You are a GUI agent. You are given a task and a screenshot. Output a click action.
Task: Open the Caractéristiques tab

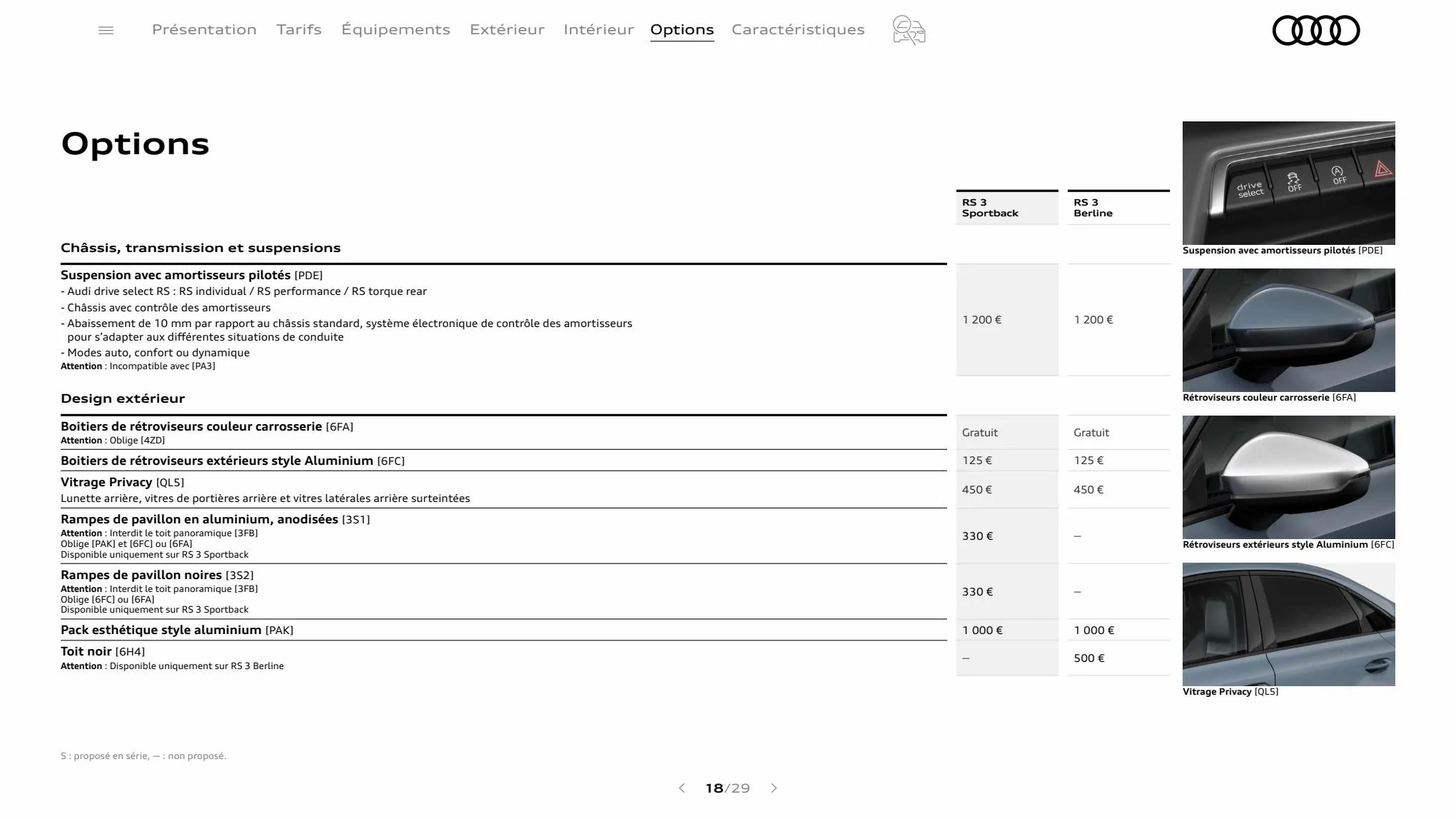point(798,29)
